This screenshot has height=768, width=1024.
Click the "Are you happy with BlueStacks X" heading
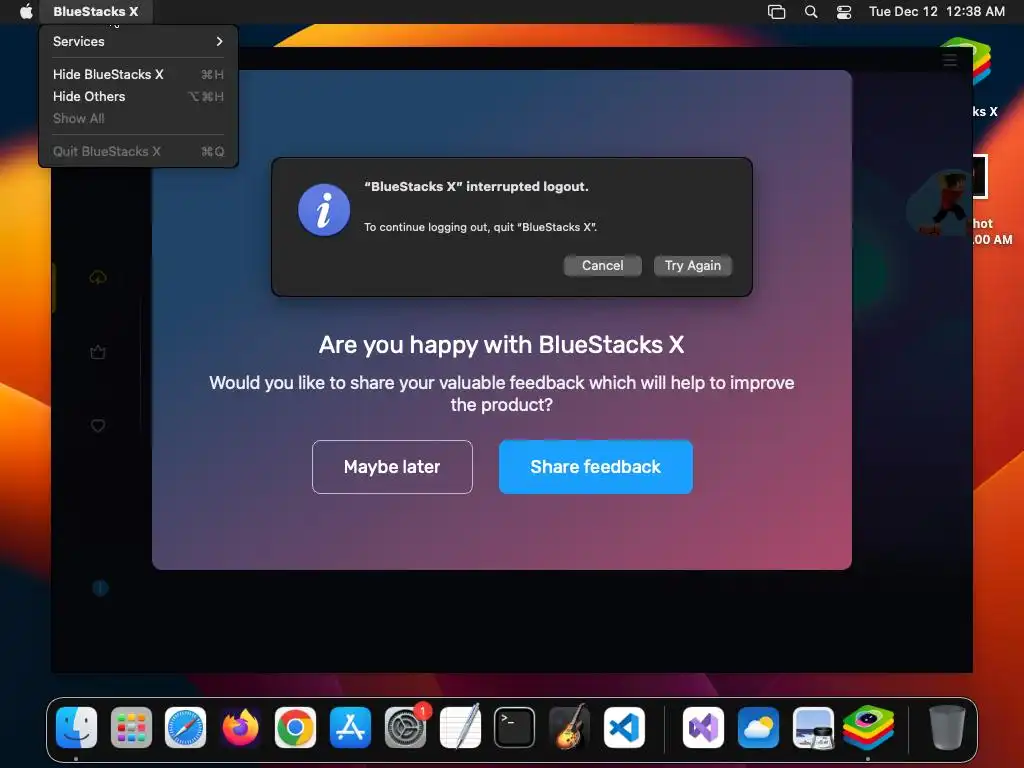coord(501,345)
